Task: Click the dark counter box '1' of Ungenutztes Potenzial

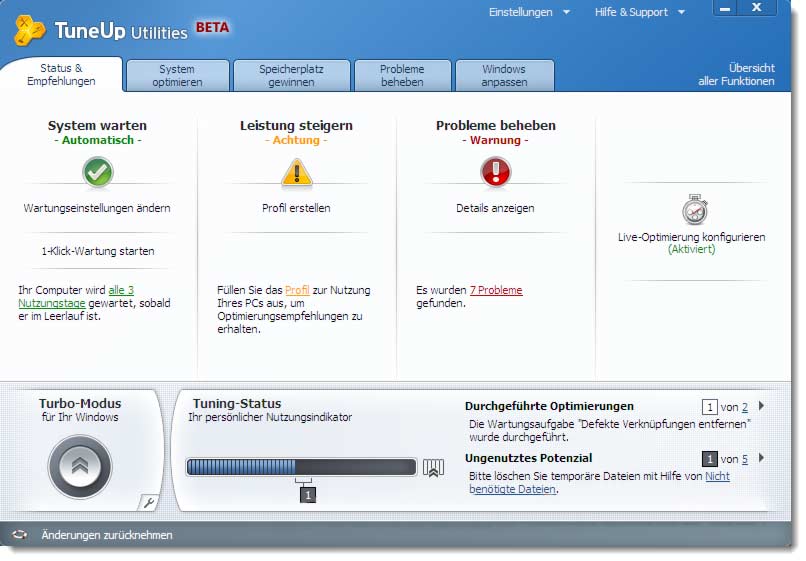Action: point(709,459)
